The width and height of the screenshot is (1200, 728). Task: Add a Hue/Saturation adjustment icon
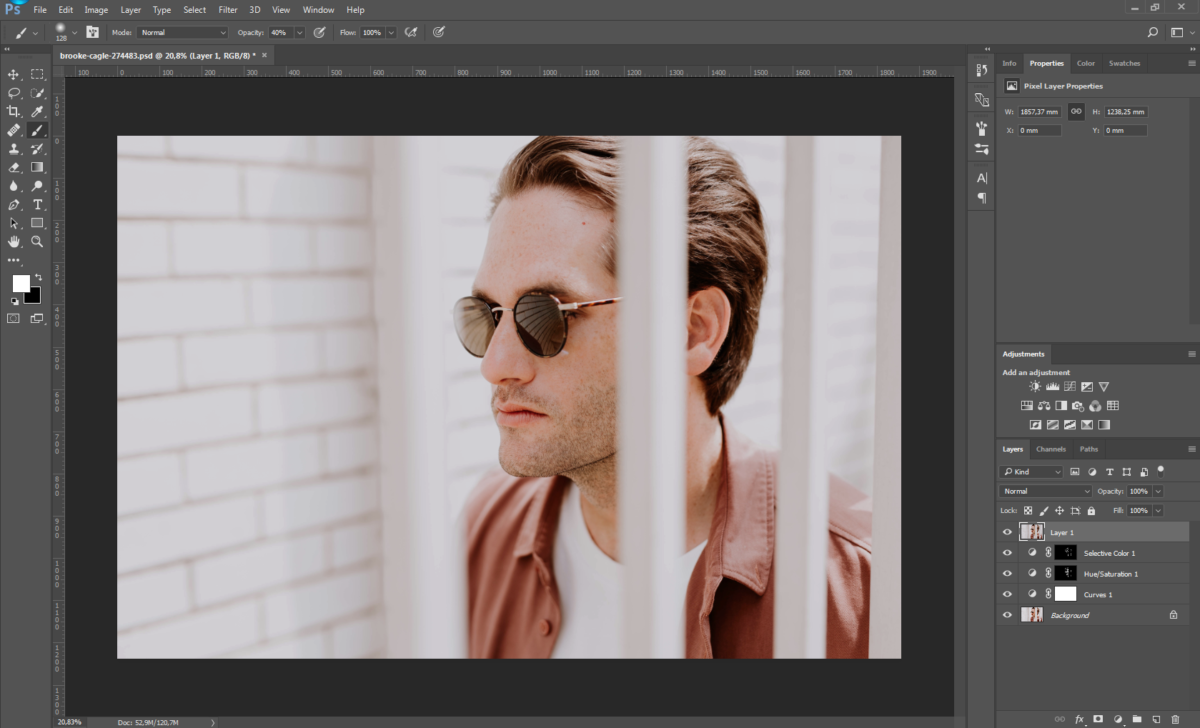[1027, 405]
